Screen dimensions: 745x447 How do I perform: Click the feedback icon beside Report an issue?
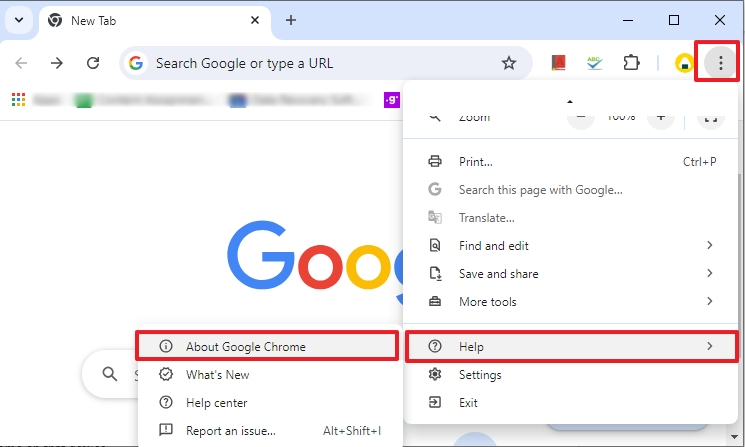click(165, 430)
